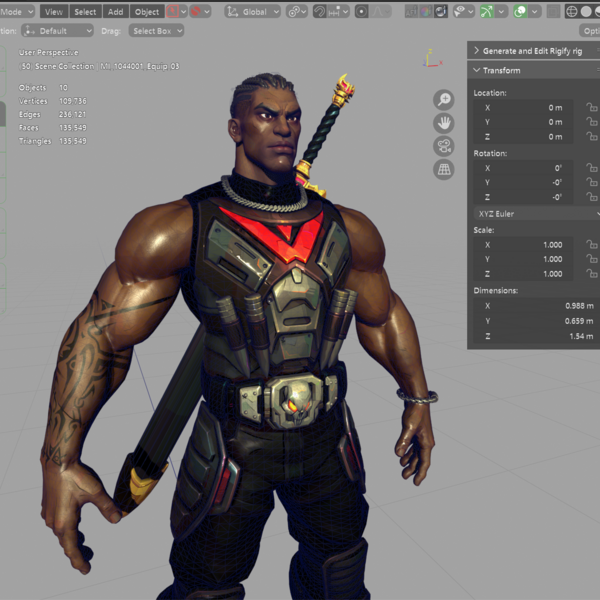Switch to wireframe viewport shading
The image size is (600, 600).
(x=571, y=12)
